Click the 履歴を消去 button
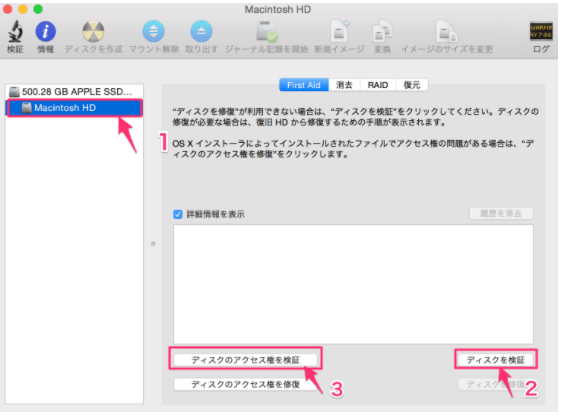The width and height of the screenshot is (561, 417). click(501, 214)
